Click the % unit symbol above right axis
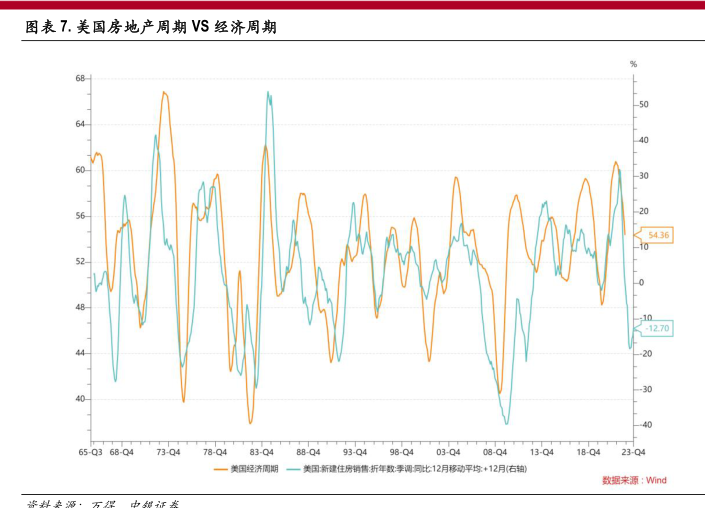The height and width of the screenshot is (508, 705). click(633, 64)
